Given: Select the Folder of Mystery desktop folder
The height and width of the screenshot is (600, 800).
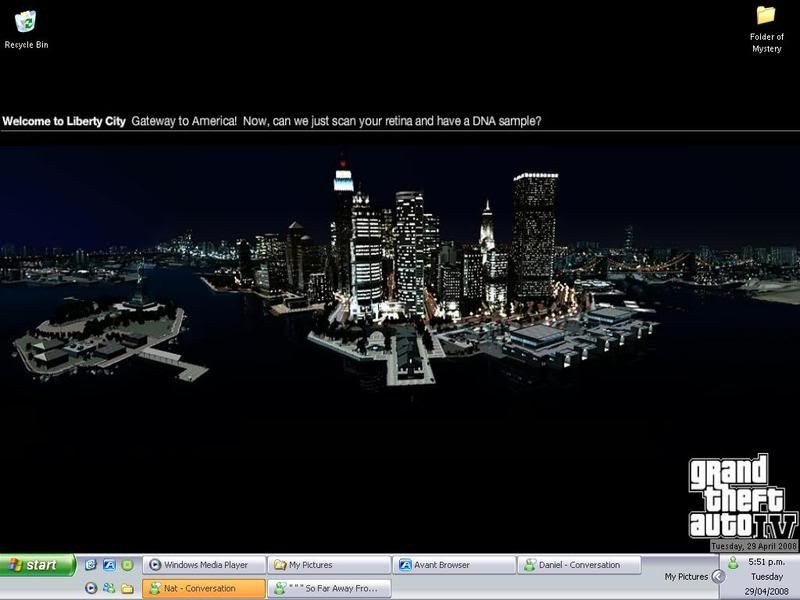Looking at the screenshot, I should click(766, 30).
